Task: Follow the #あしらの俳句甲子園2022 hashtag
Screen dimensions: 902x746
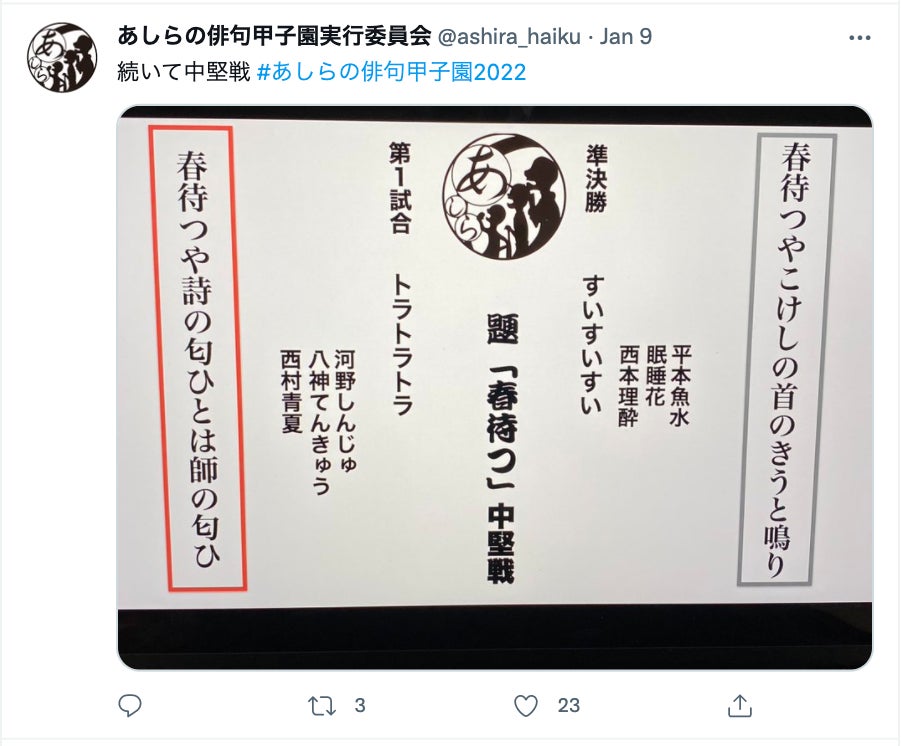Action: point(391,72)
